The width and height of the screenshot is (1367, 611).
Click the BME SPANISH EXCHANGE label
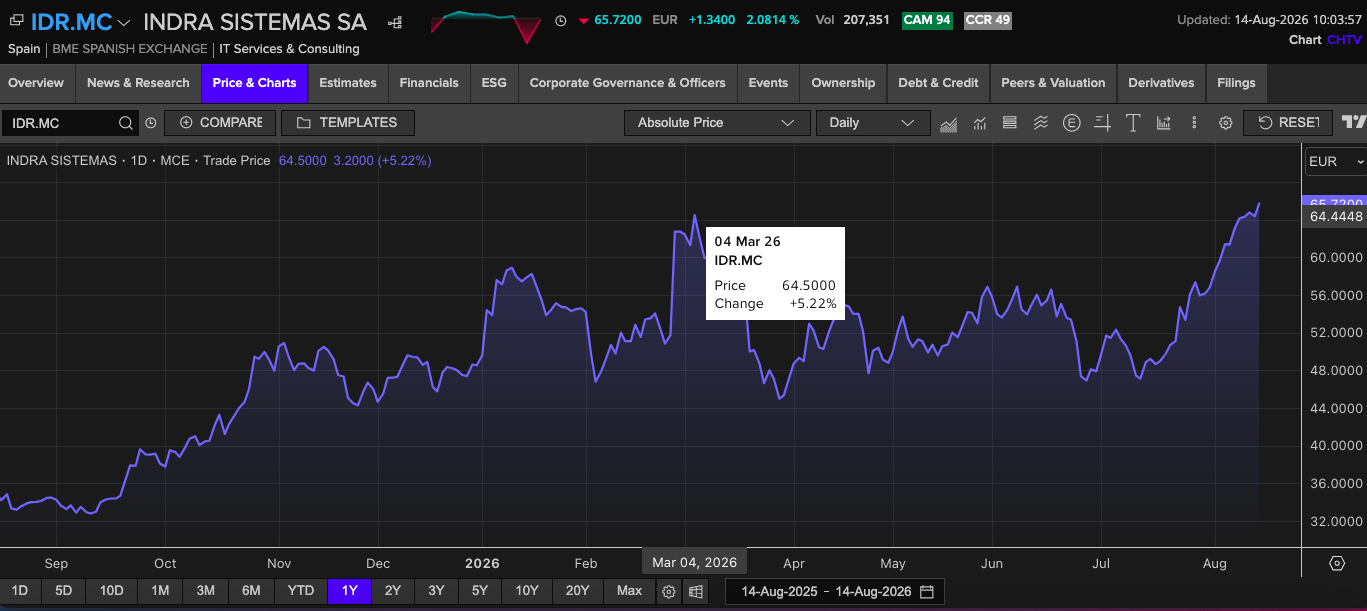[x=130, y=49]
